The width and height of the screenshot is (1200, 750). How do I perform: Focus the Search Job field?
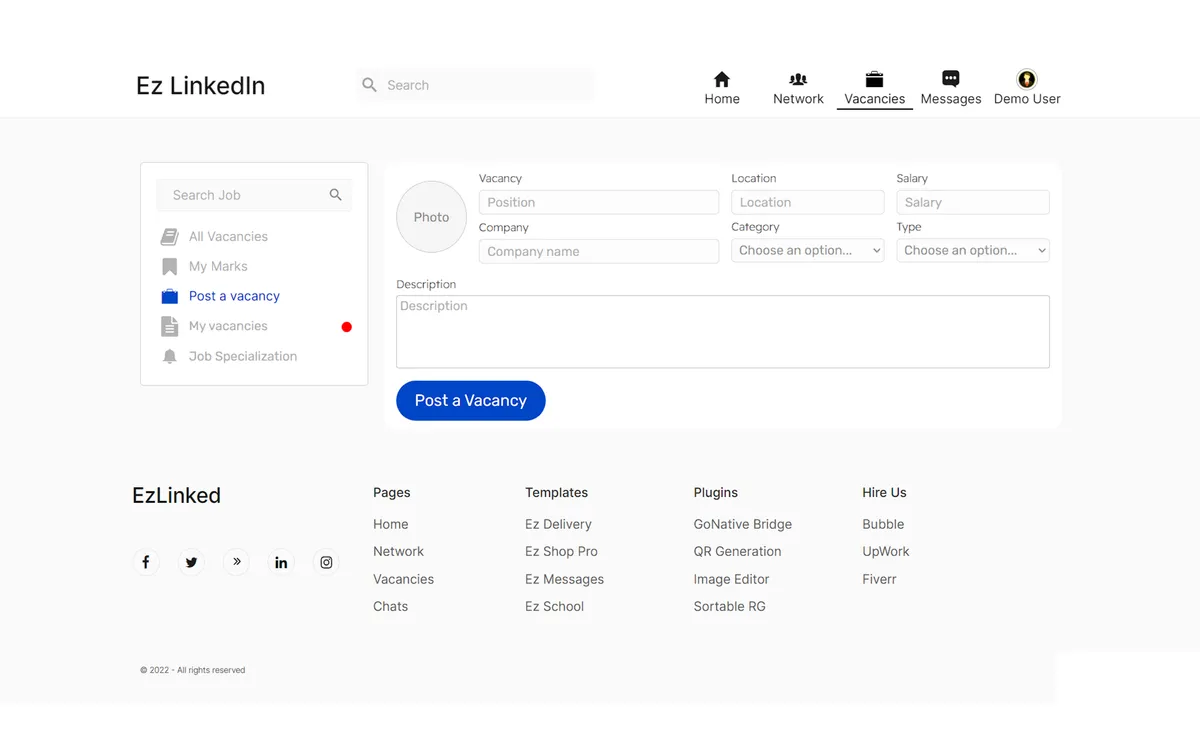point(254,195)
